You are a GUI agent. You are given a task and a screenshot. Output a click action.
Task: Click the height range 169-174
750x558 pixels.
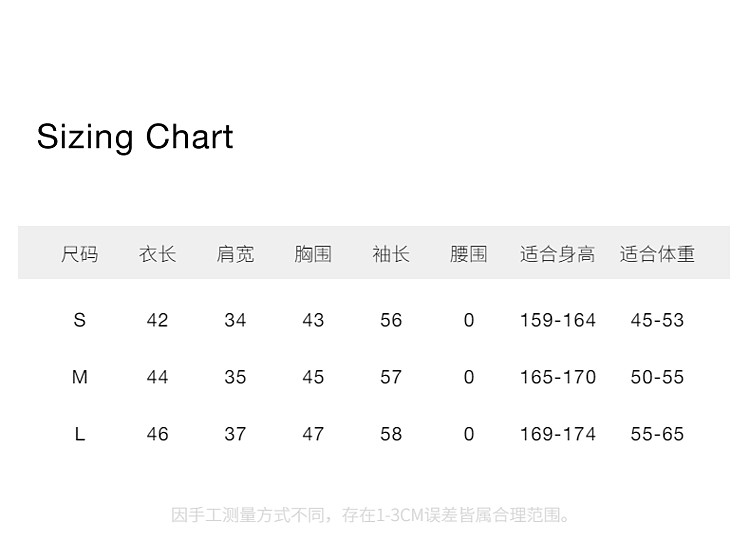557,434
